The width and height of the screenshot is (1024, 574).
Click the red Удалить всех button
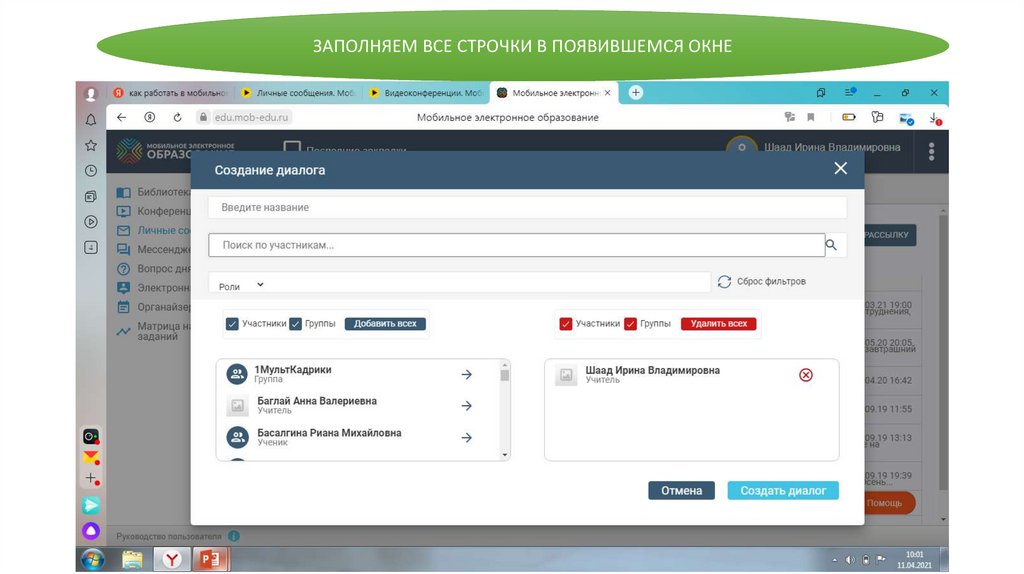(x=718, y=324)
